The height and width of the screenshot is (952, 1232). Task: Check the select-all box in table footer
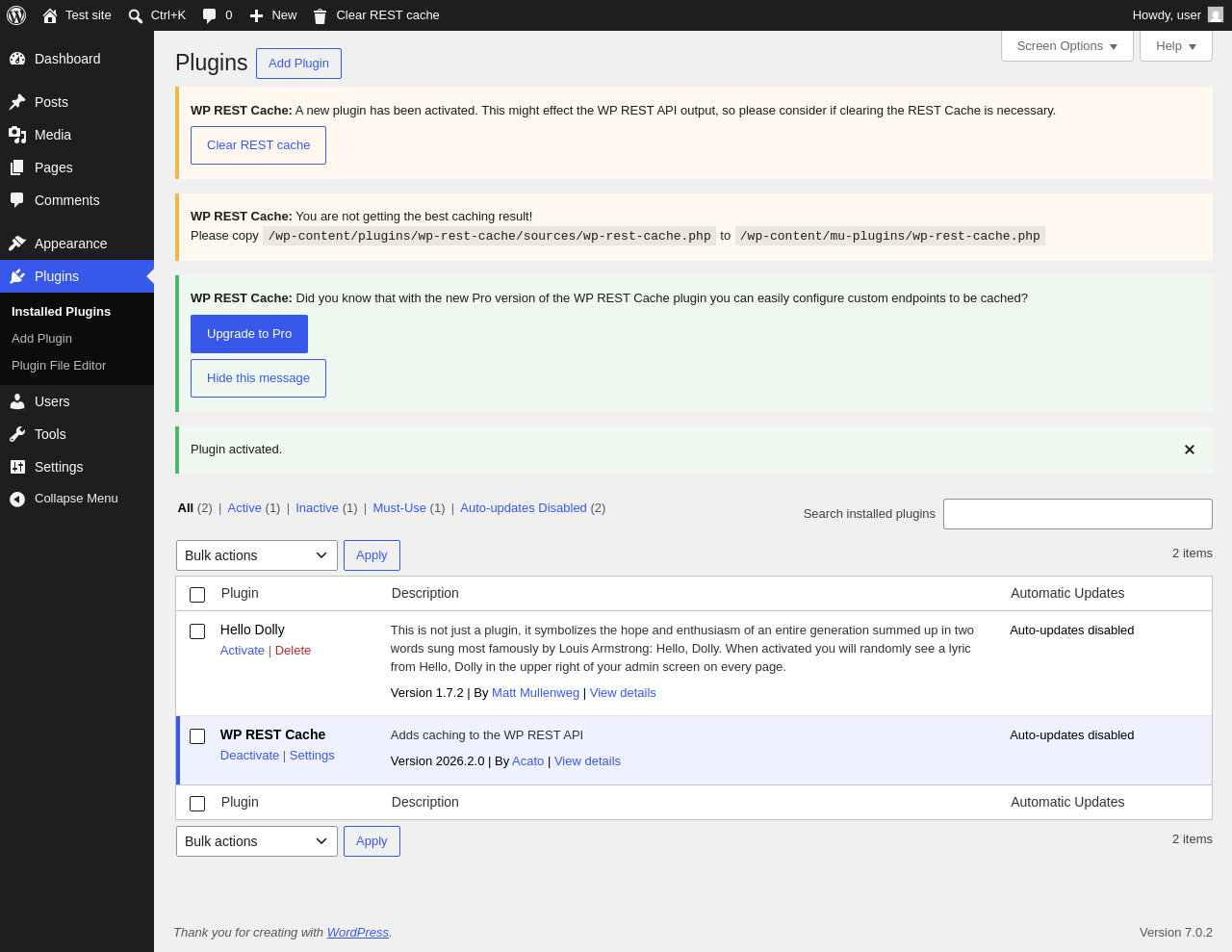click(197, 804)
